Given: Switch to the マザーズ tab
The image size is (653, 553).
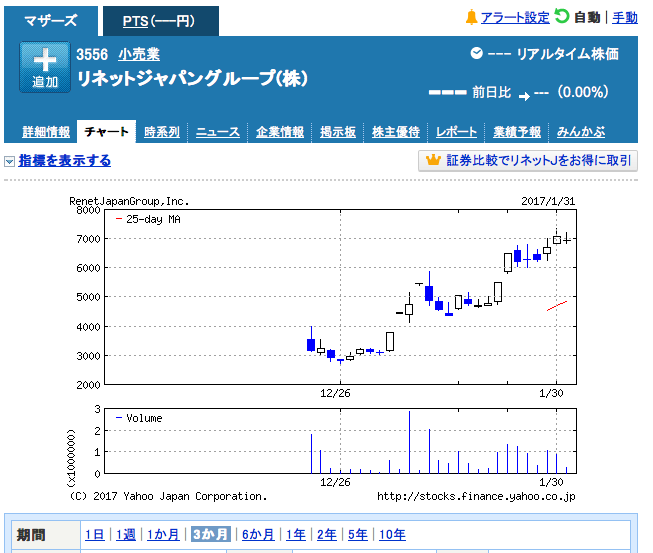Looking at the screenshot, I should (x=51, y=20).
